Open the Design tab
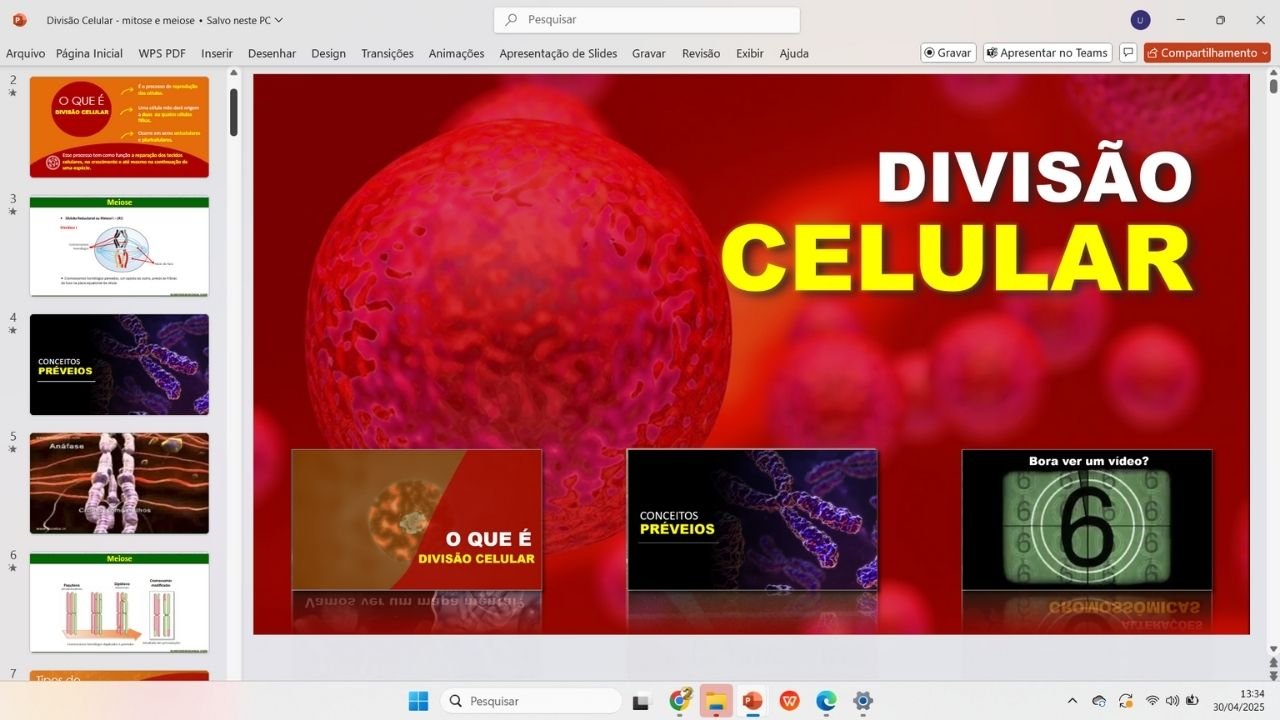The image size is (1280, 720). 328,53
